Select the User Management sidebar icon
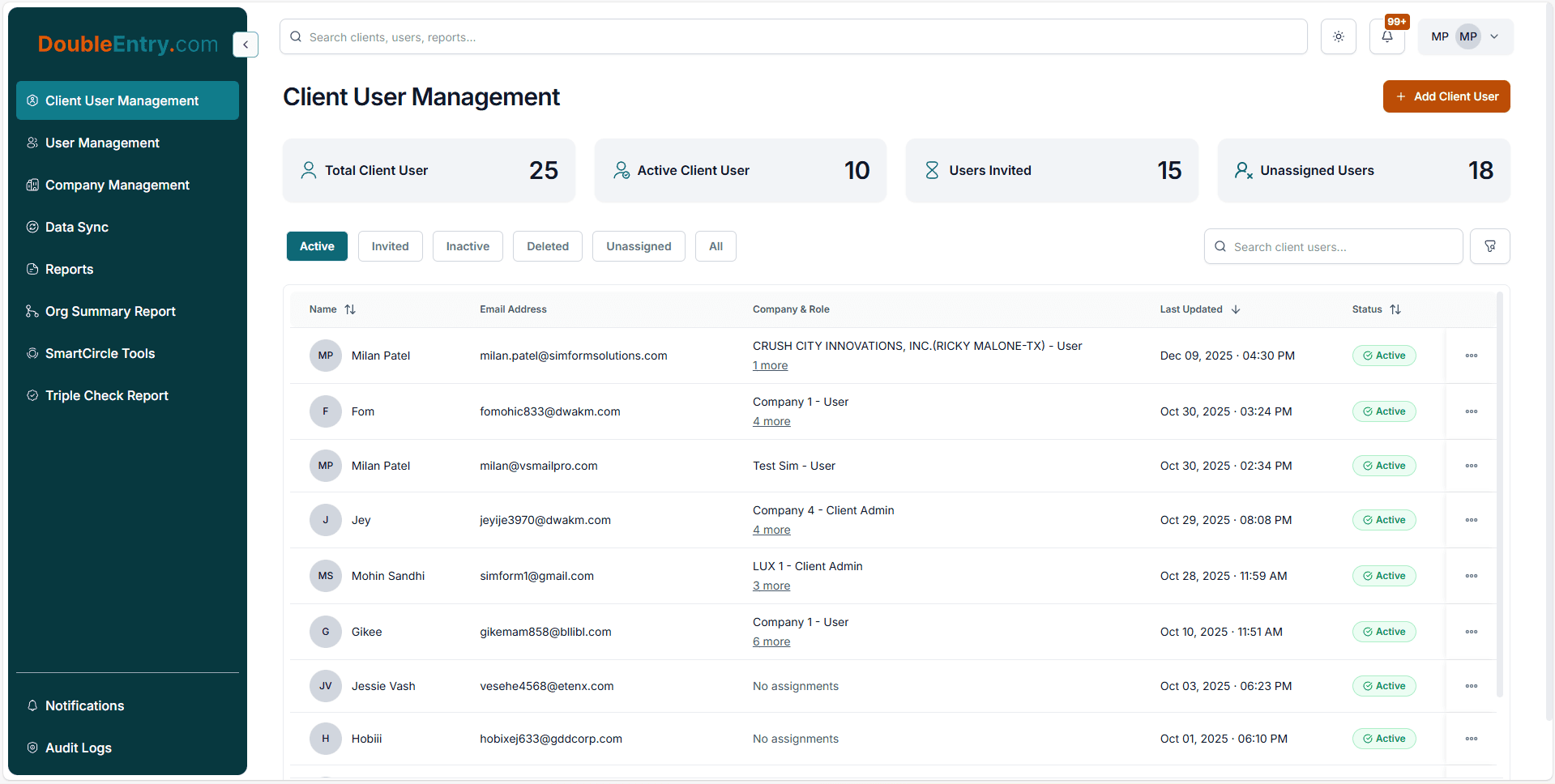 [x=32, y=143]
